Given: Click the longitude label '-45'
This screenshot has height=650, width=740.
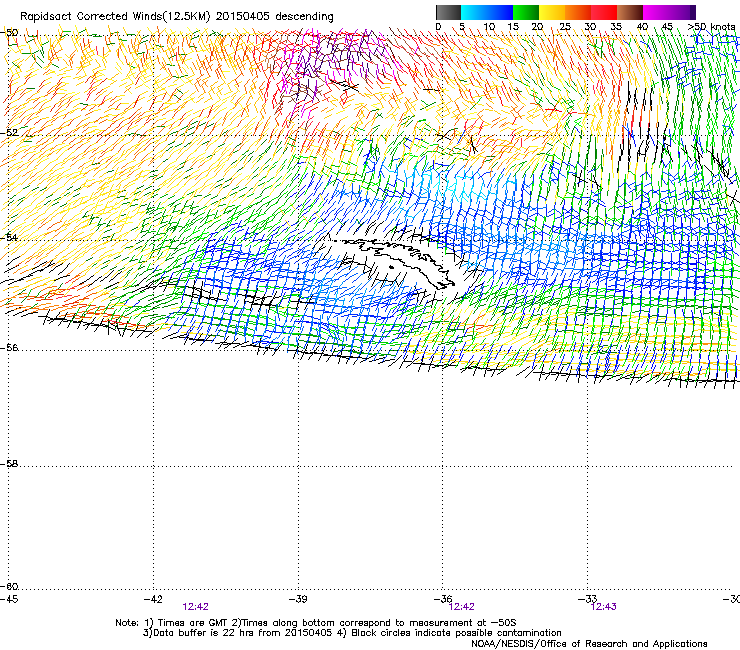Looking at the screenshot, I should click(x=9, y=599).
